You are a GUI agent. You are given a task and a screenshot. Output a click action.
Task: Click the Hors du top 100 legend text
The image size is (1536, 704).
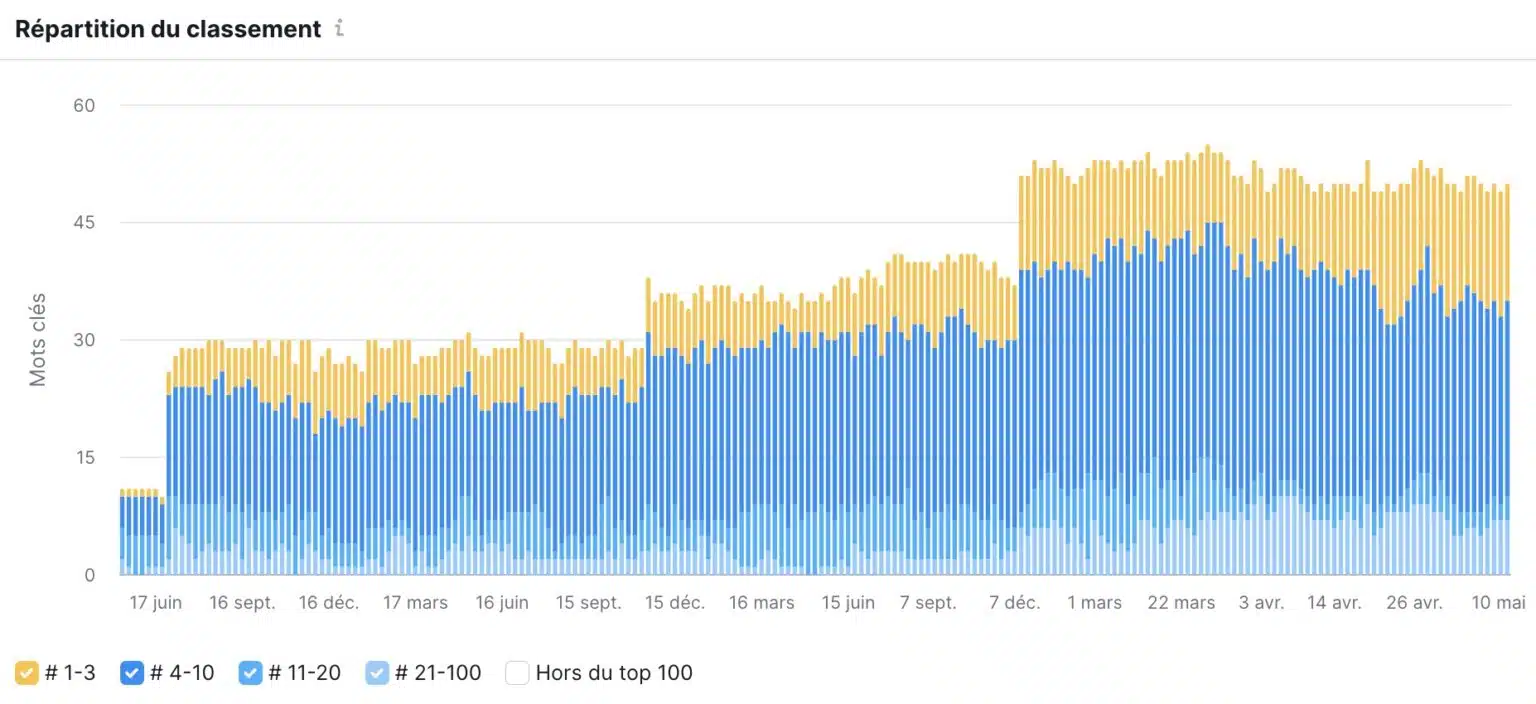[614, 673]
